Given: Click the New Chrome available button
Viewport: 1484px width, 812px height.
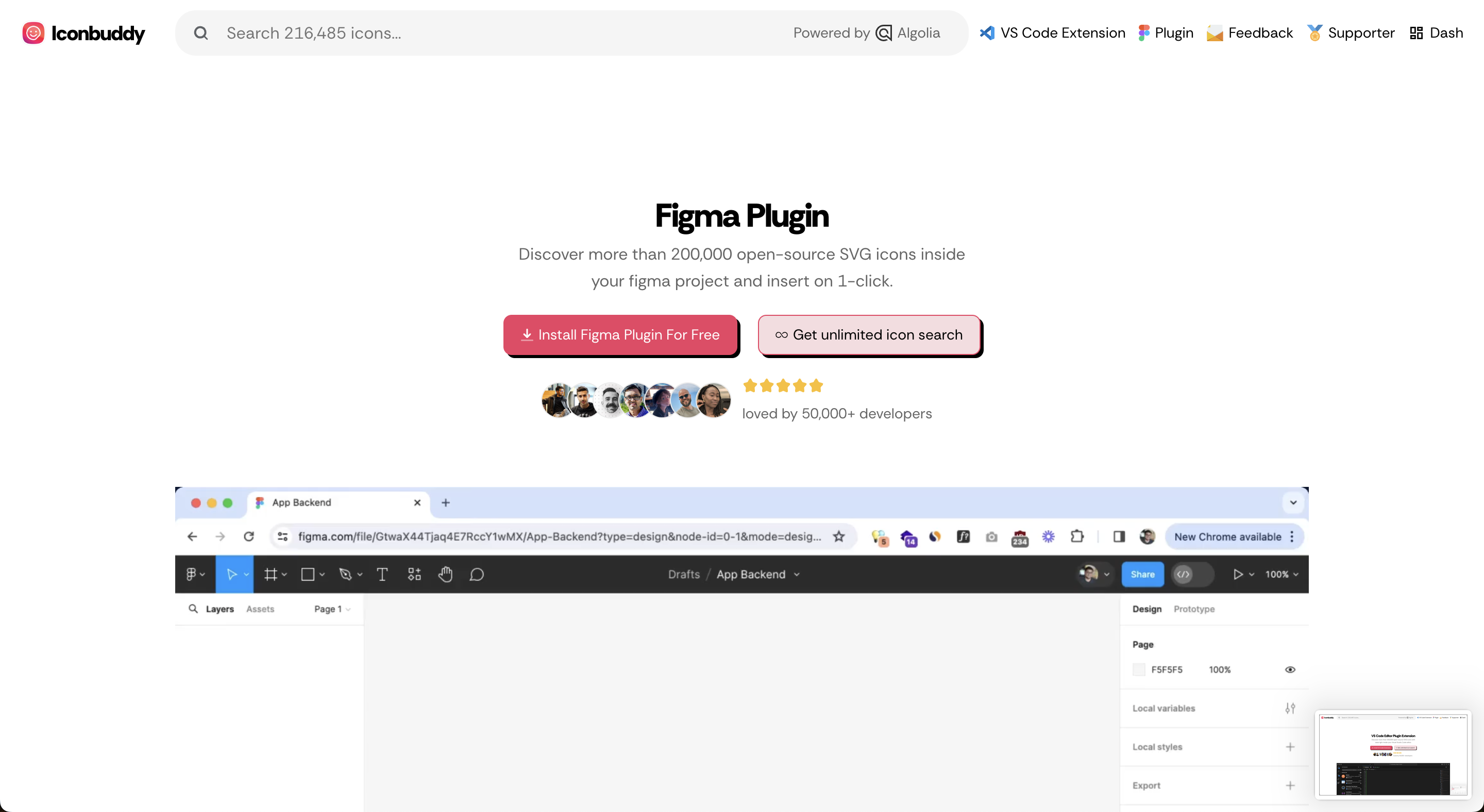Looking at the screenshot, I should [1234, 536].
